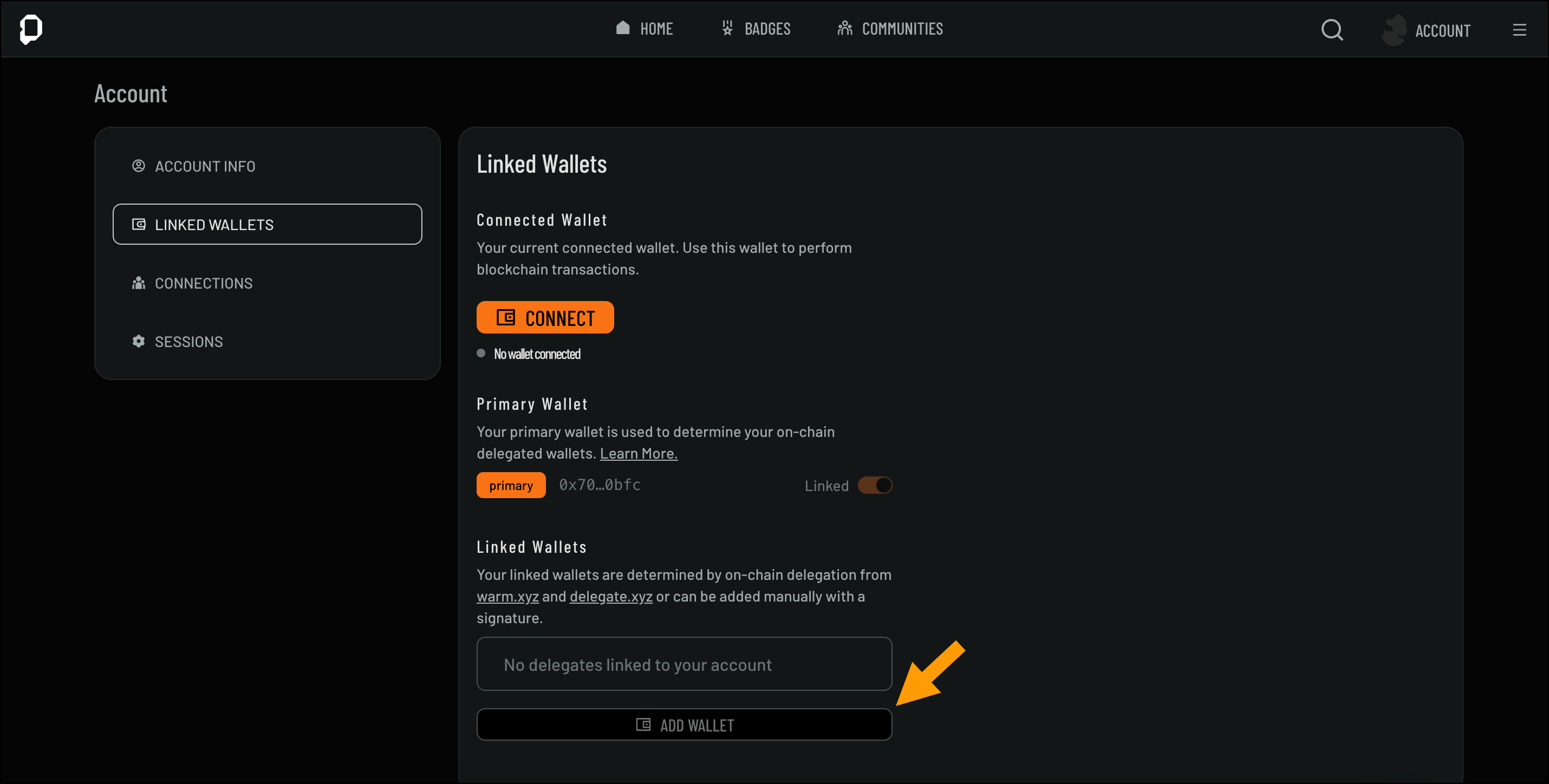Click the site logo icon

tap(31, 29)
